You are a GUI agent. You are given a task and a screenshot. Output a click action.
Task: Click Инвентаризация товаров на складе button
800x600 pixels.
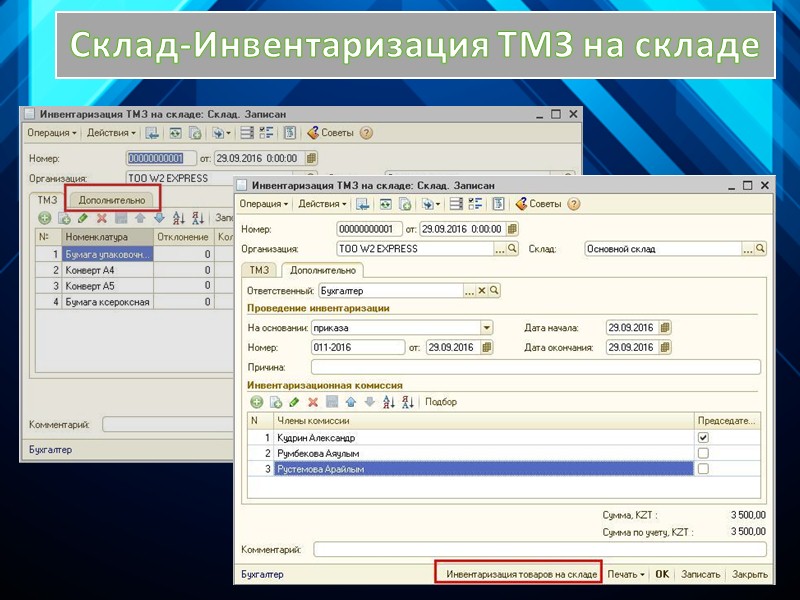(x=521, y=574)
